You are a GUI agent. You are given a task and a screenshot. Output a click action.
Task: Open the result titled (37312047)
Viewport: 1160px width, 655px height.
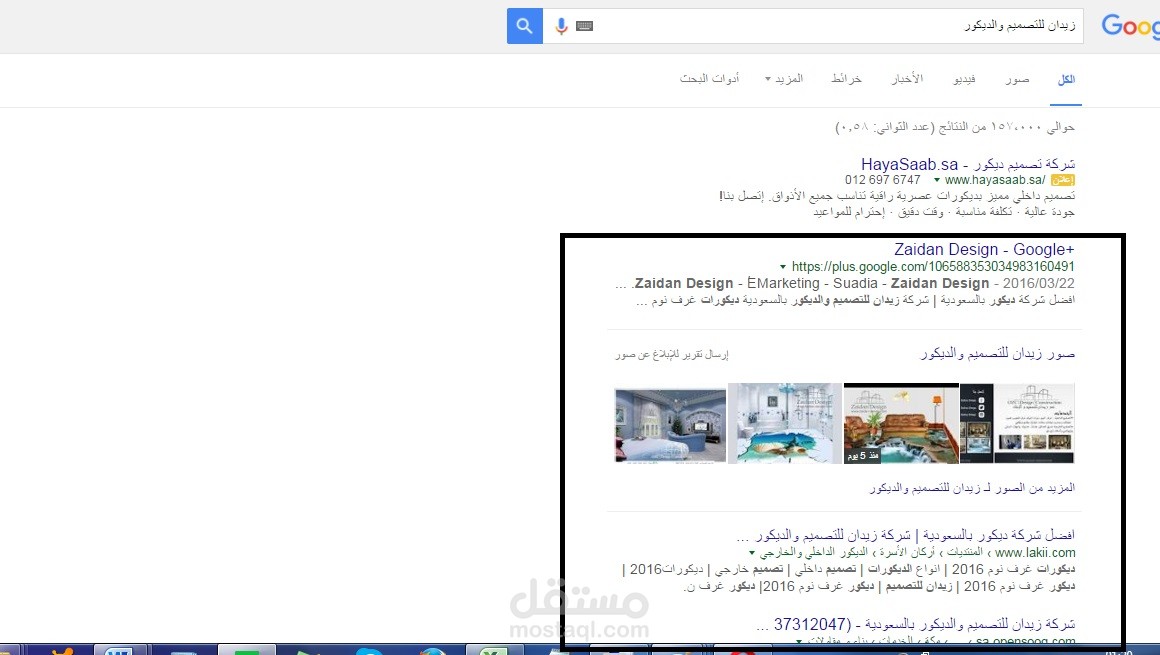pyautogui.click(x=916, y=625)
